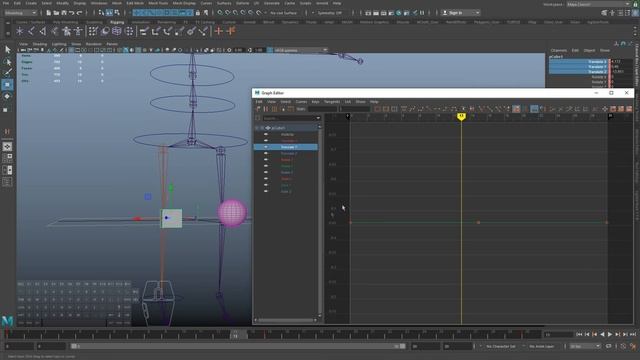The width and height of the screenshot is (640, 360).
Task: Toggle Symmetry setting on the status line
Action: point(329,13)
